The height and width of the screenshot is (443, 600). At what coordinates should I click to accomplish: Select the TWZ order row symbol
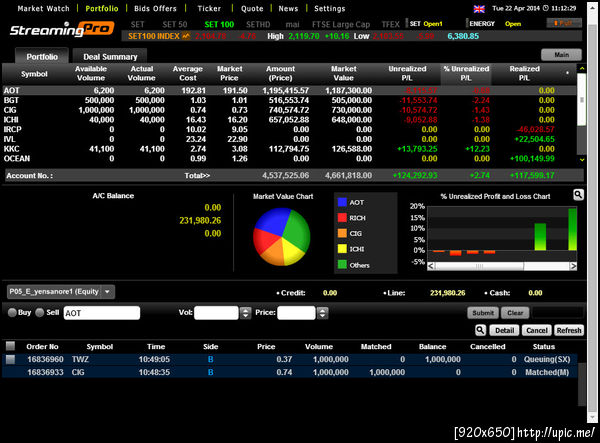(x=80, y=359)
